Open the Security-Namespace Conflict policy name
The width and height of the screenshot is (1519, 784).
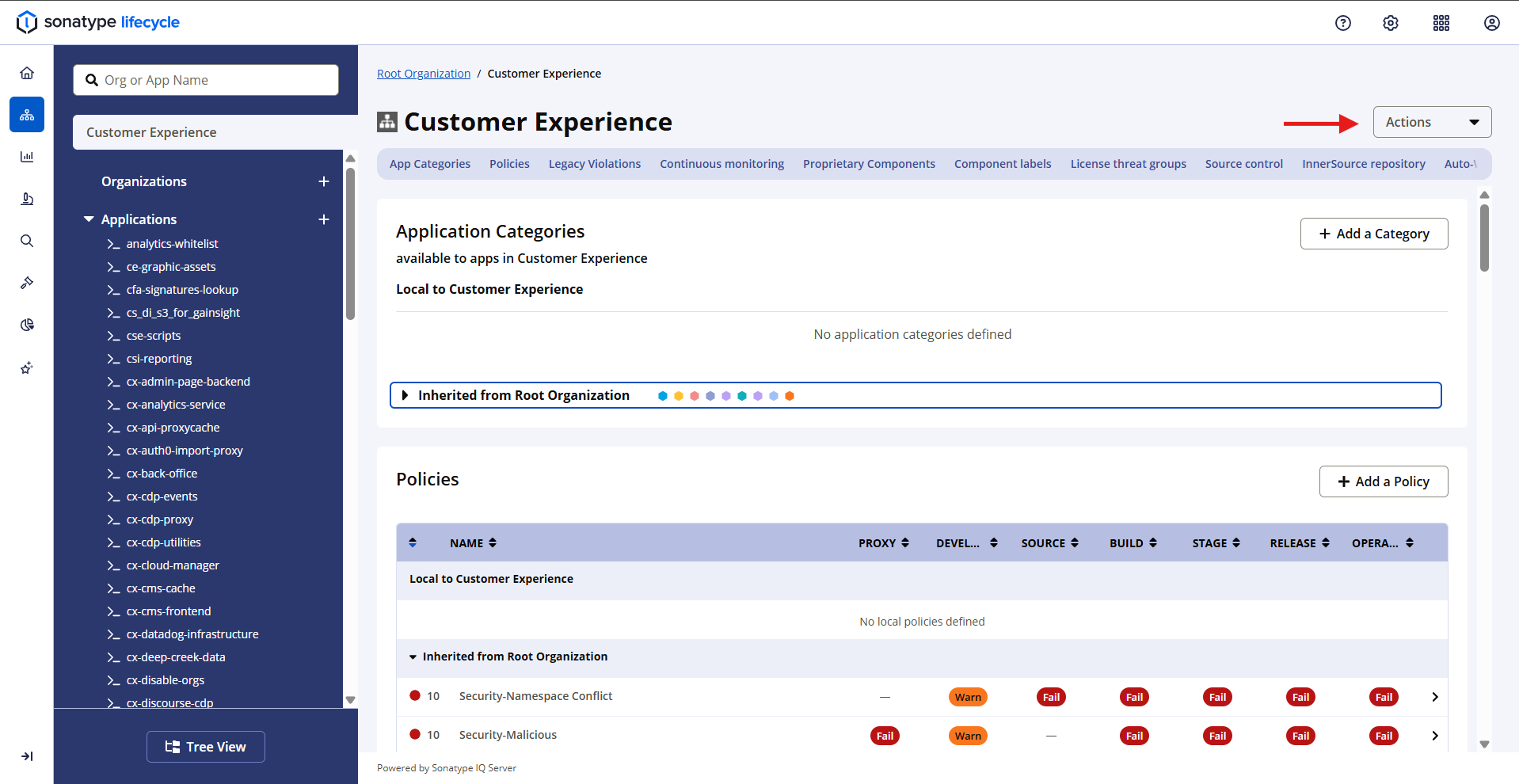(535, 696)
